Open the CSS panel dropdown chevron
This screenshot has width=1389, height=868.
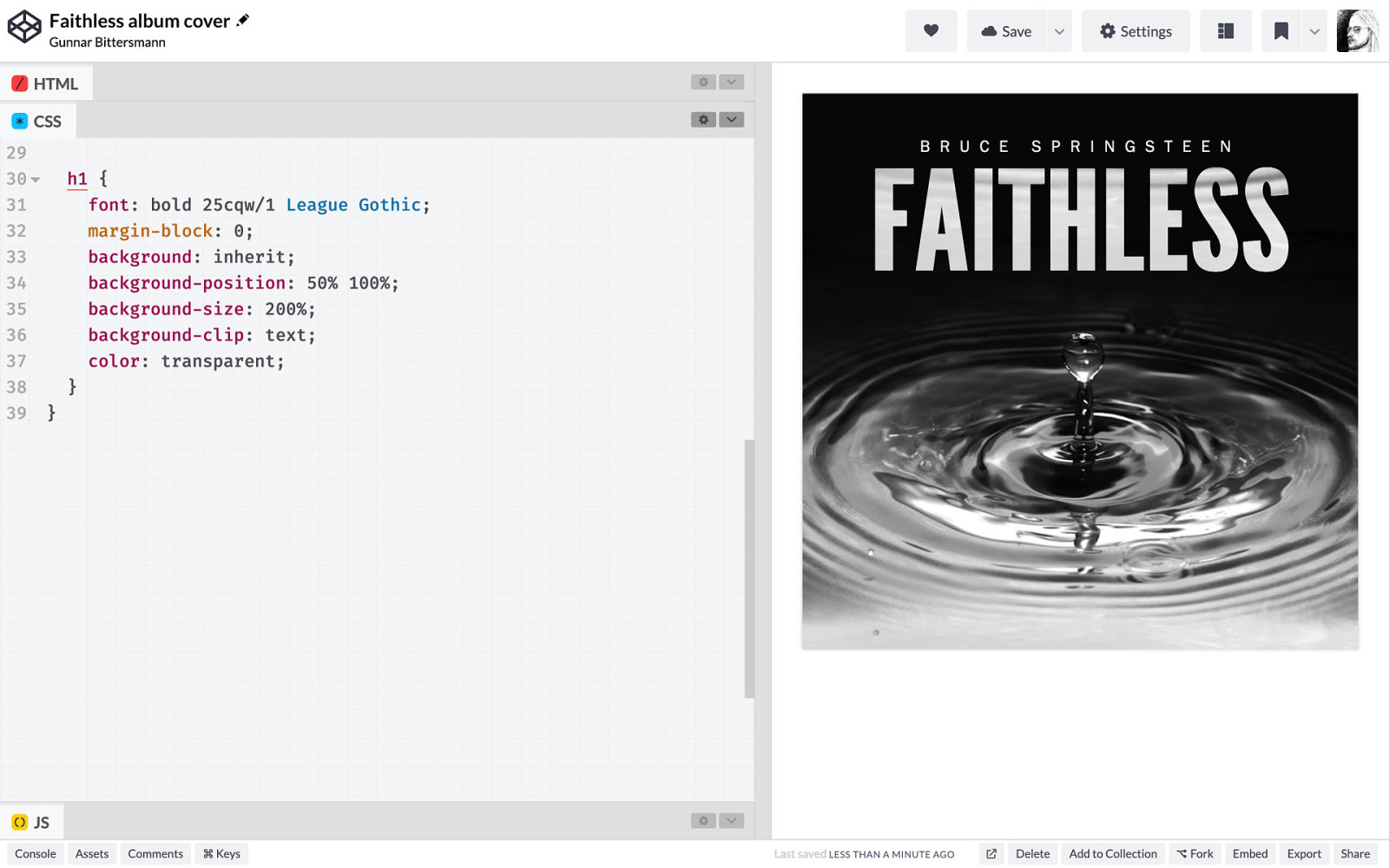pyautogui.click(x=732, y=120)
